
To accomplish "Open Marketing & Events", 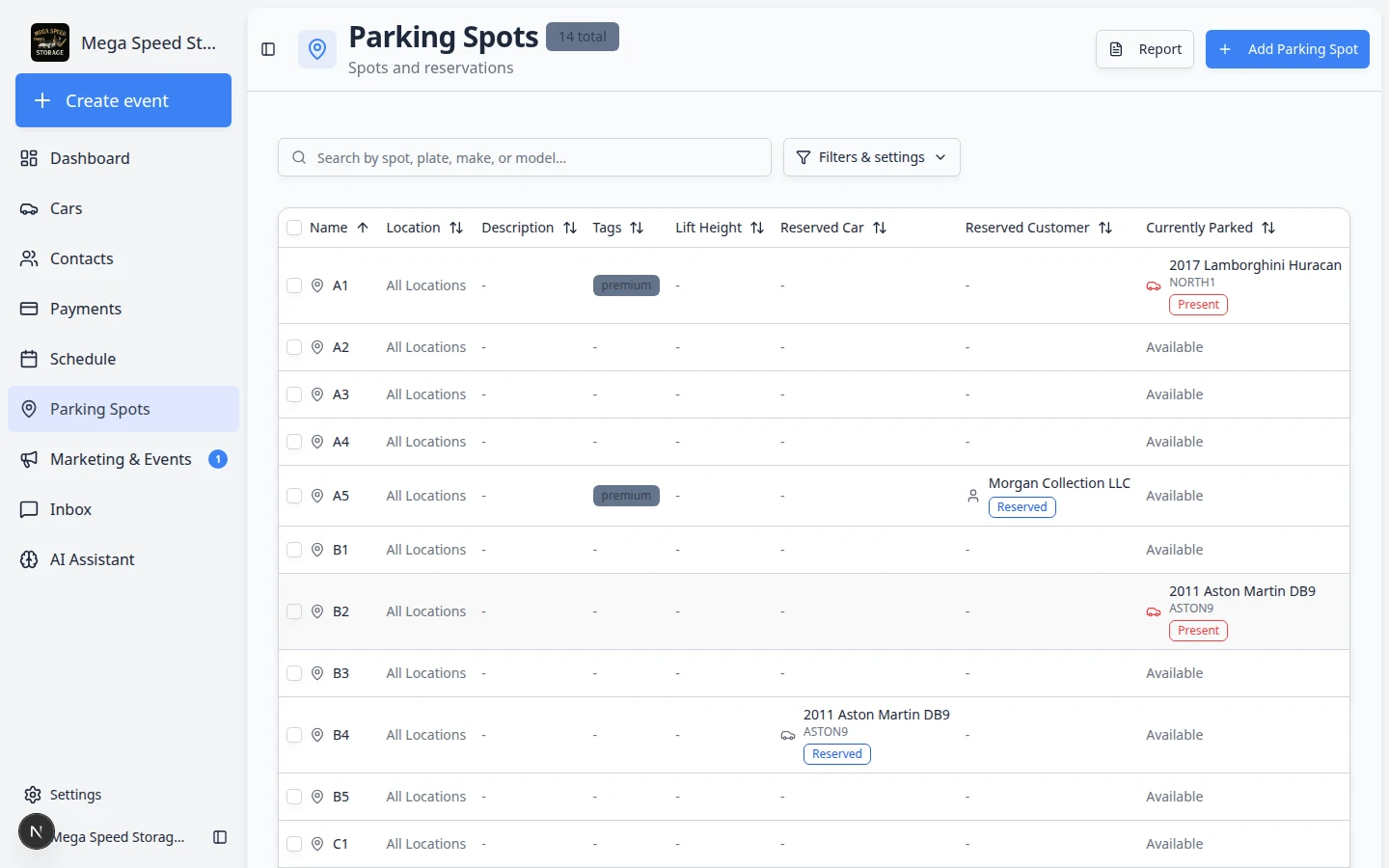I will click(x=123, y=459).
